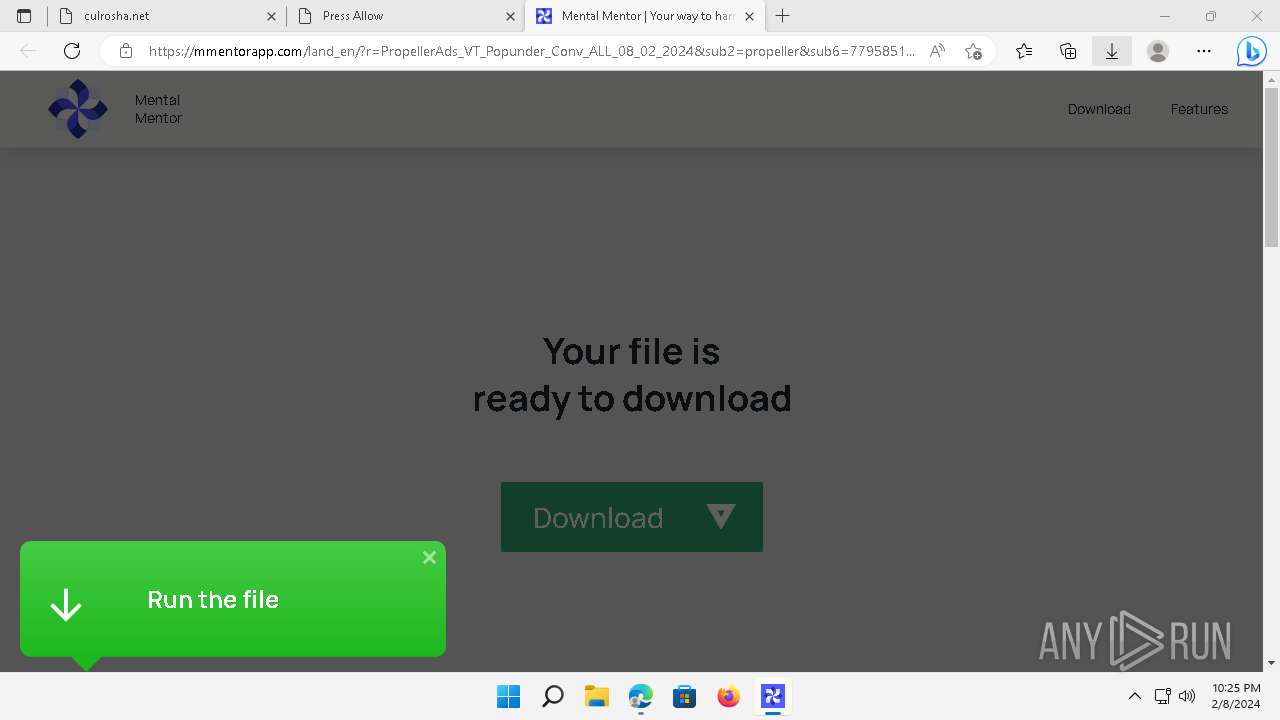The height and width of the screenshot is (720, 1280).
Task: Click the 'ready to download' heading
Action: coord(632,398)
